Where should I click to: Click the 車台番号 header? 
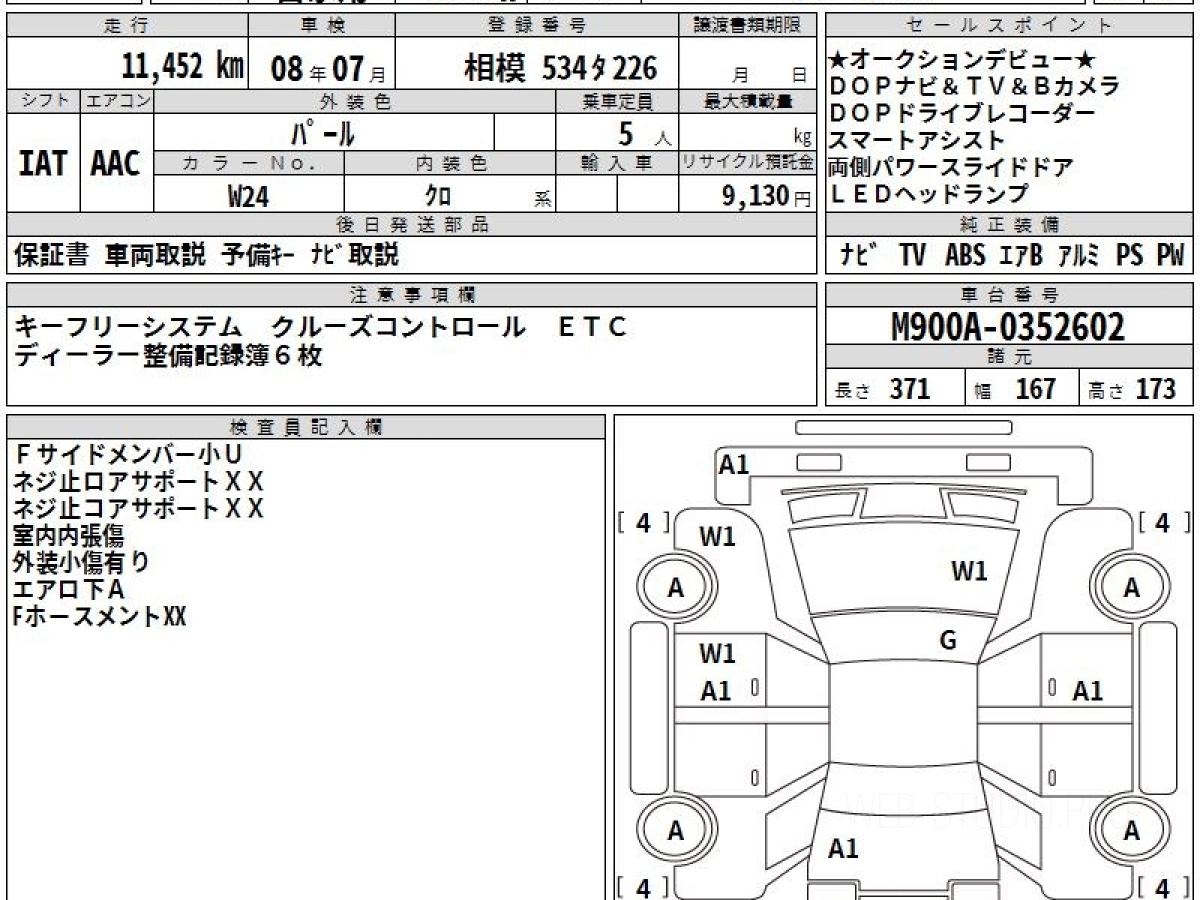point(1008,294)
